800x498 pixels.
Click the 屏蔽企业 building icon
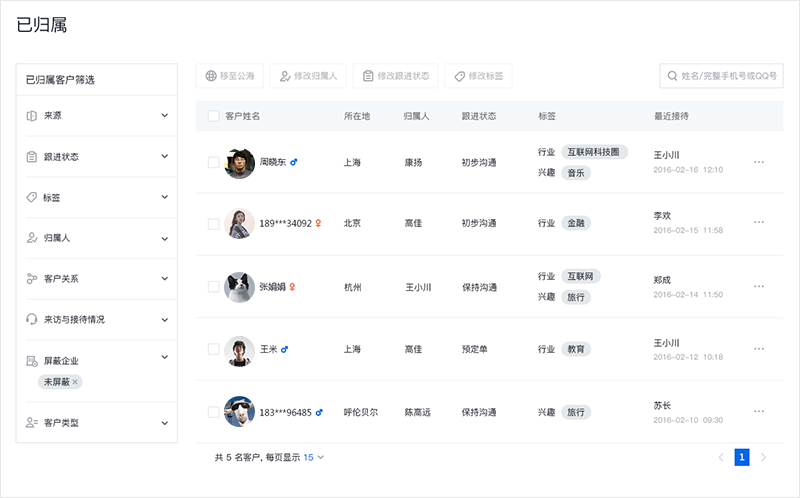click(32, 361)
